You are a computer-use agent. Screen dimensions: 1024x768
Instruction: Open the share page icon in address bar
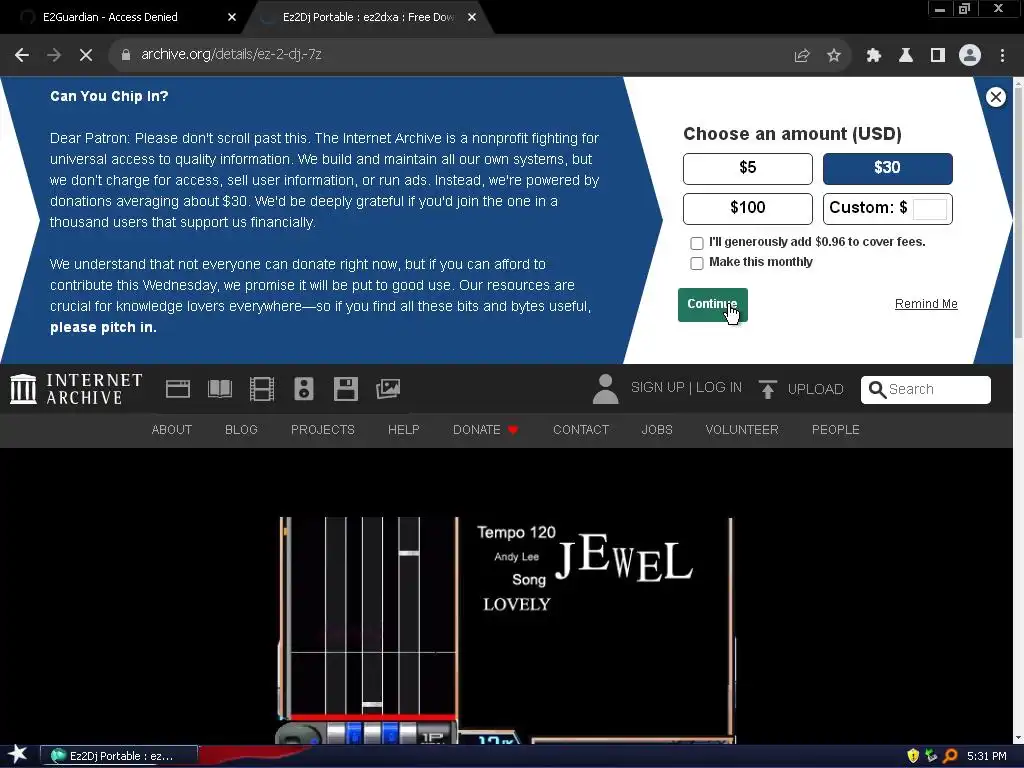click(x=802, y=56)
